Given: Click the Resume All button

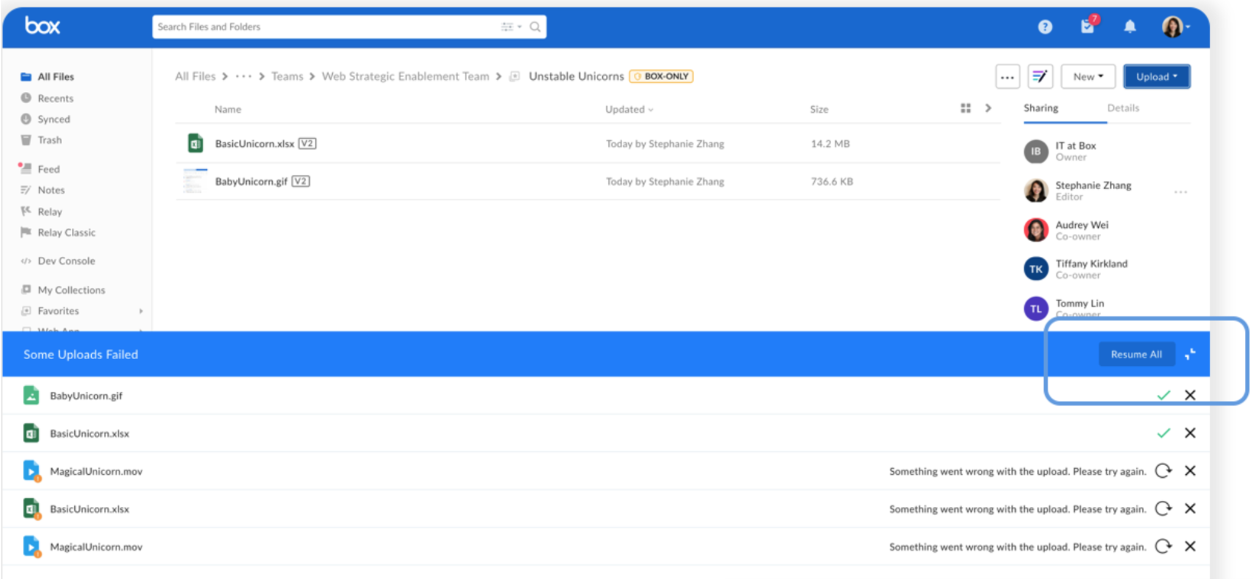Looking at the screenshot, I should pos(1136,354).
